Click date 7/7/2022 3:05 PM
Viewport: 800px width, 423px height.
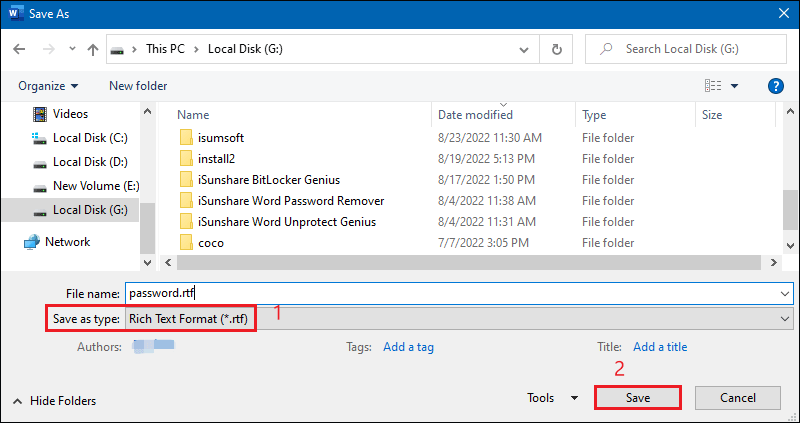[x=483, y=243]
